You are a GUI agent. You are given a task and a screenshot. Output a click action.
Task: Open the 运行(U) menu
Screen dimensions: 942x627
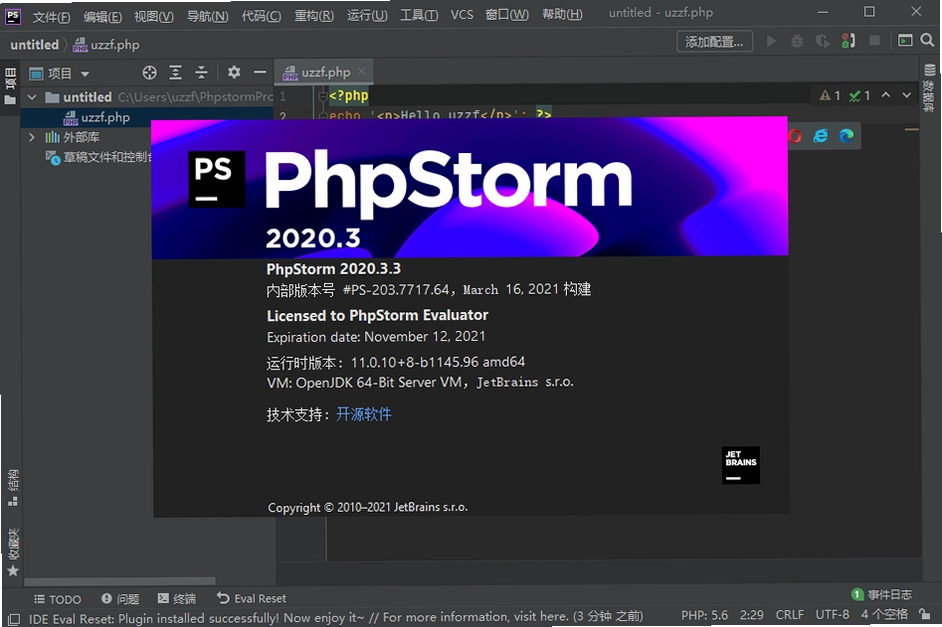point(367,16)
